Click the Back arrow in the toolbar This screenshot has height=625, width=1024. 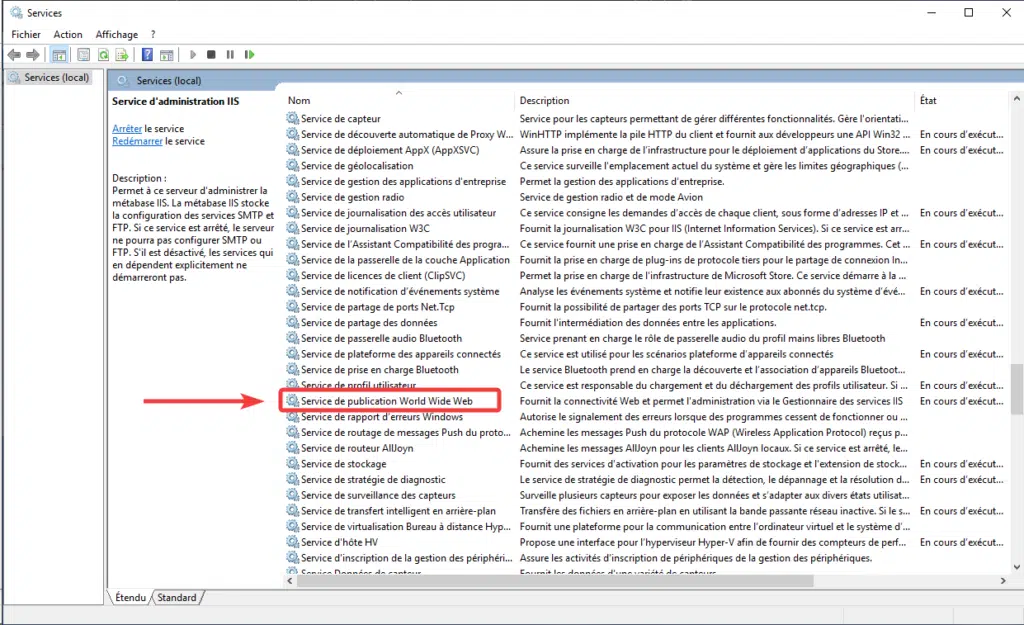(x=14, y=55)
